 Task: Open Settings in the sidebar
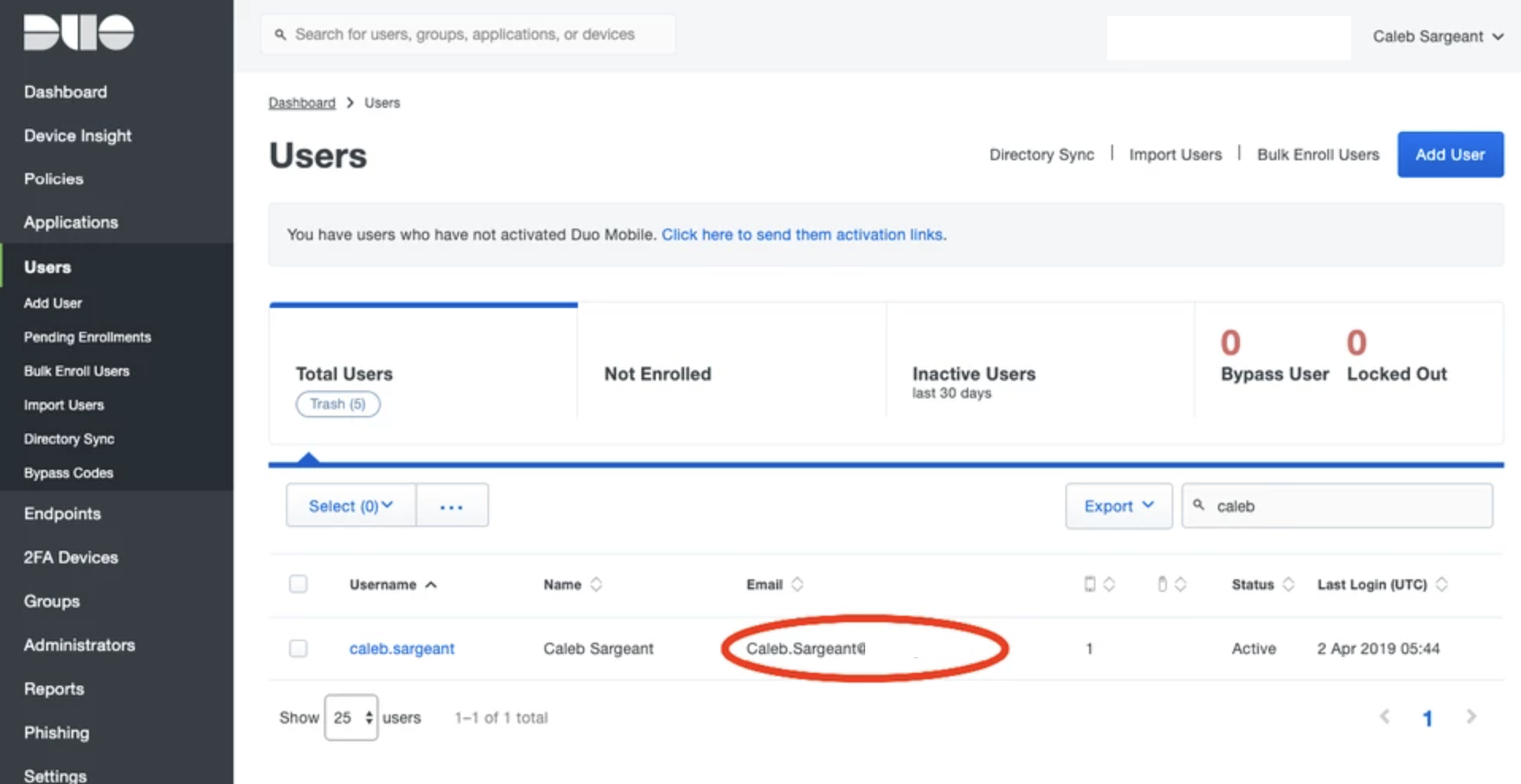coord(55,775)
